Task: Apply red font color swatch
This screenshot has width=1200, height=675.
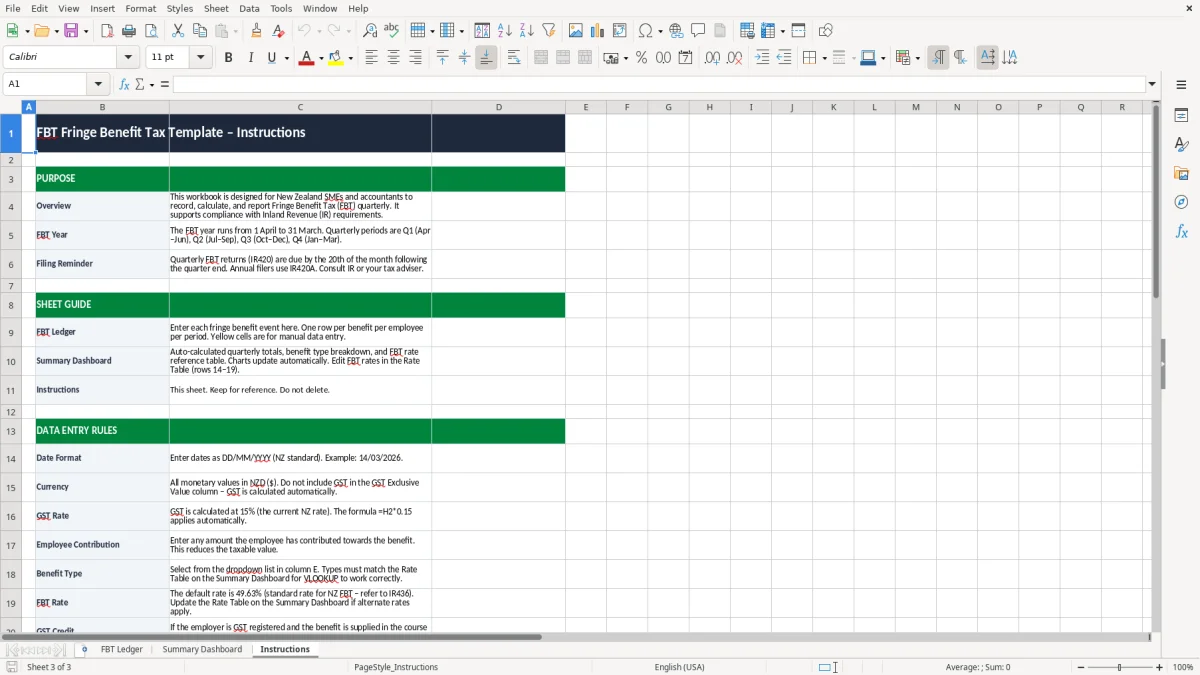Action: [x=306, y=58]
